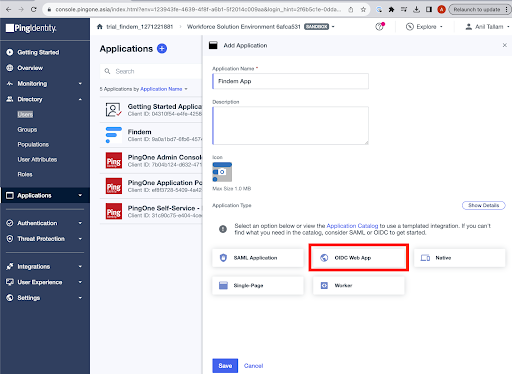Click Relaunch to update button
The width and height of the screenshot is (512, 374).
click(477, 9)
